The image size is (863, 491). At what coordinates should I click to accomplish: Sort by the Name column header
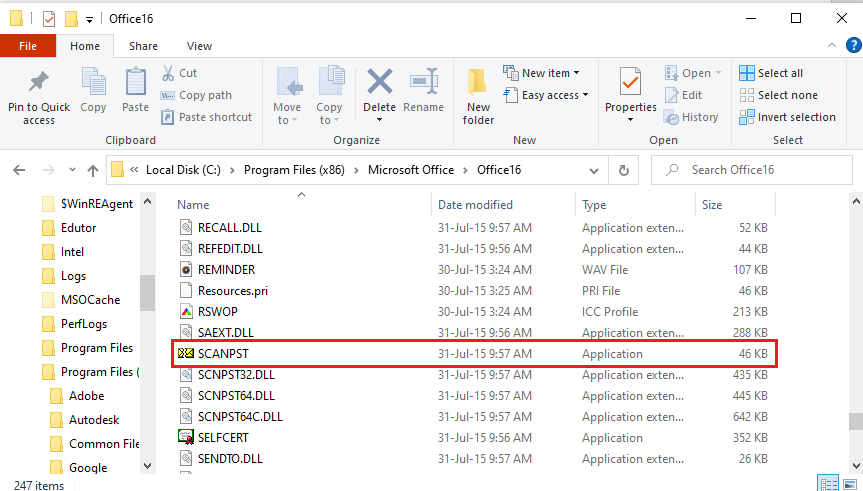coord(193,205)
